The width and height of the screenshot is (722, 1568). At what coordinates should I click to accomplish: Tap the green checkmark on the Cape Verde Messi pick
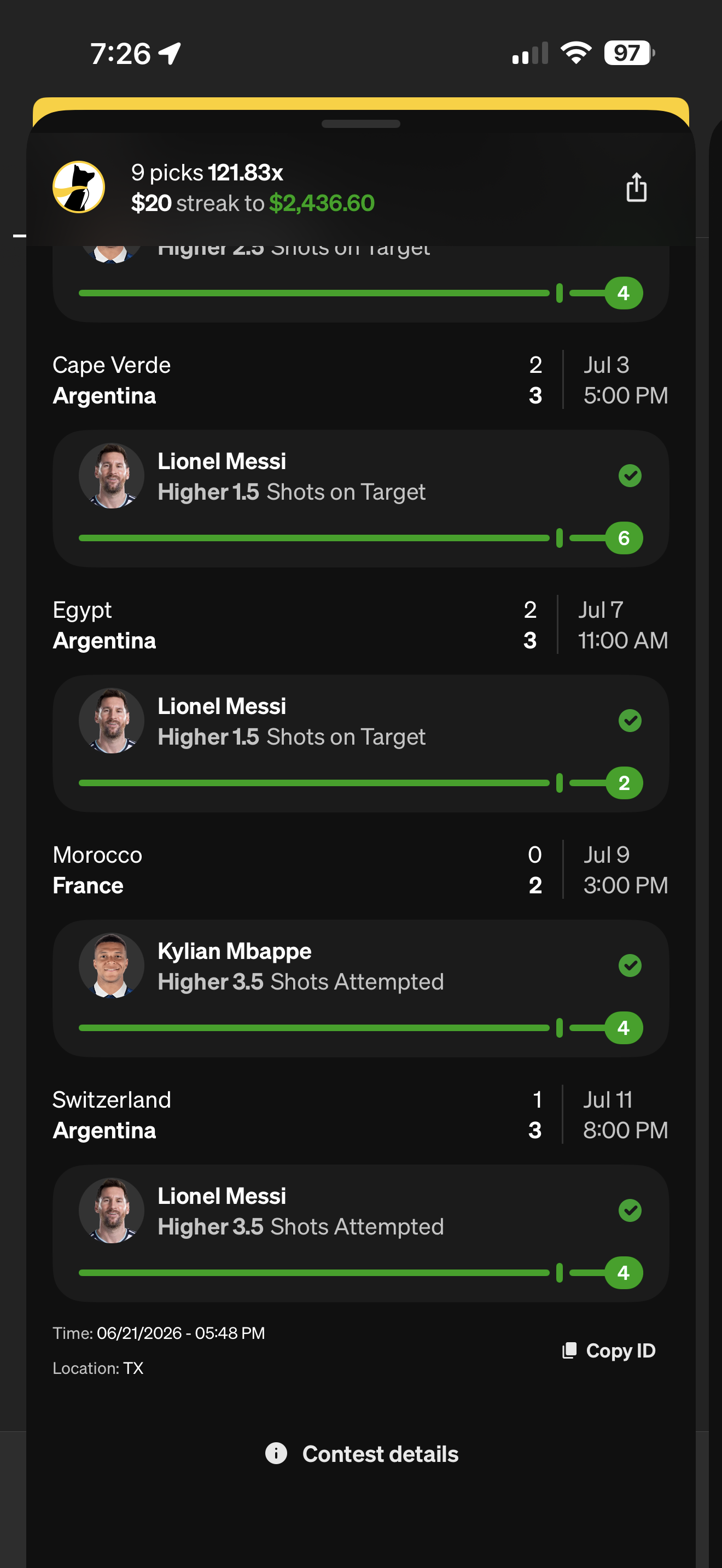point(630,476)
